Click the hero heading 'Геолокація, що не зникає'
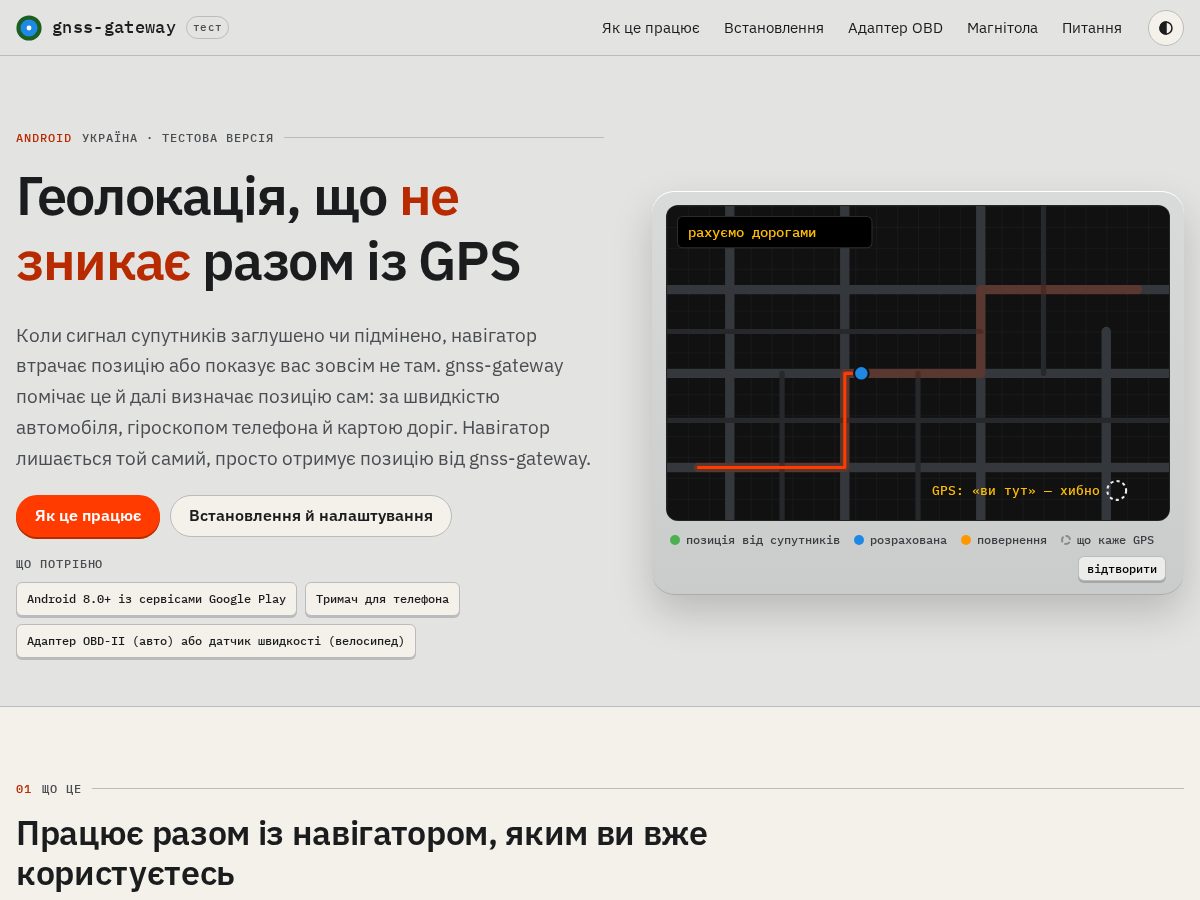This screenshot has height=900, width=1200. [x=268, y=229]
